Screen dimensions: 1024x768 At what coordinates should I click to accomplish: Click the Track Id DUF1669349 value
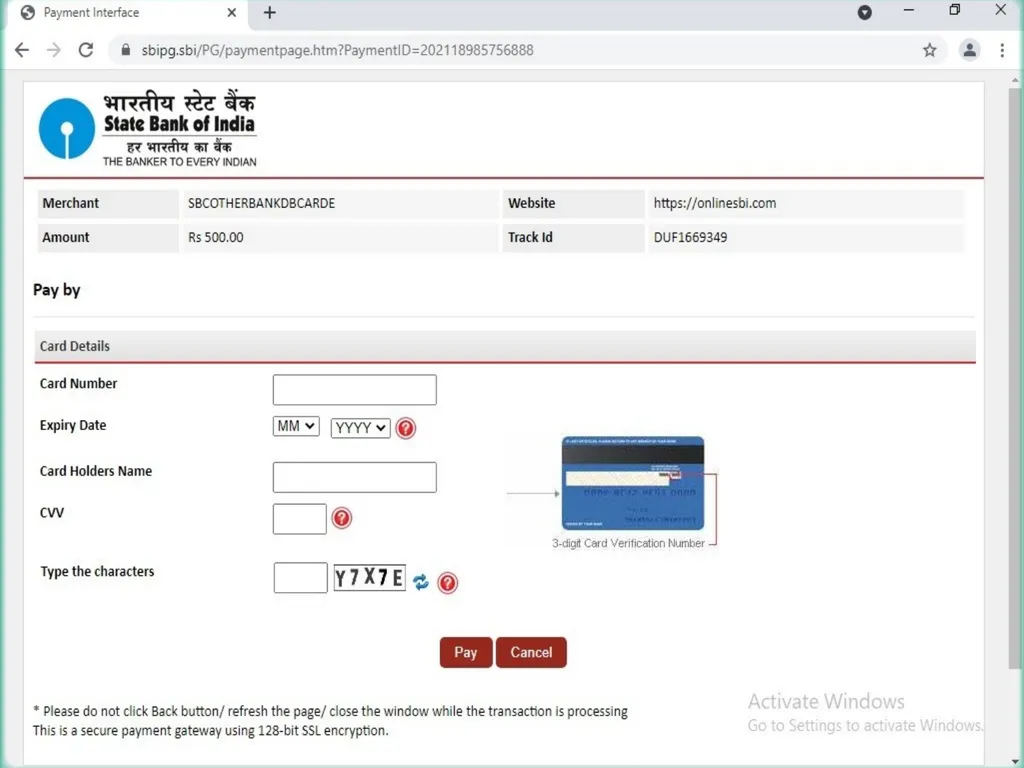(690, 237)
